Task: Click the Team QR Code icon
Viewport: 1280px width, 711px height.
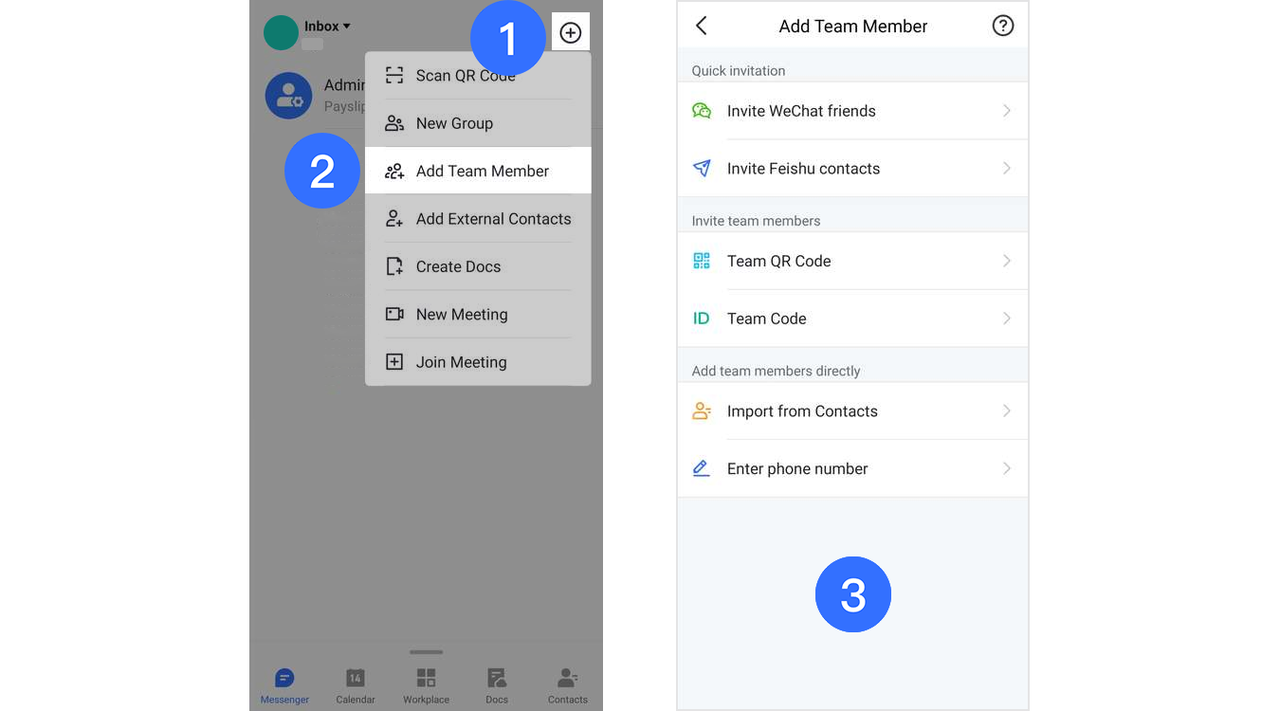Action: click(702, 261)
